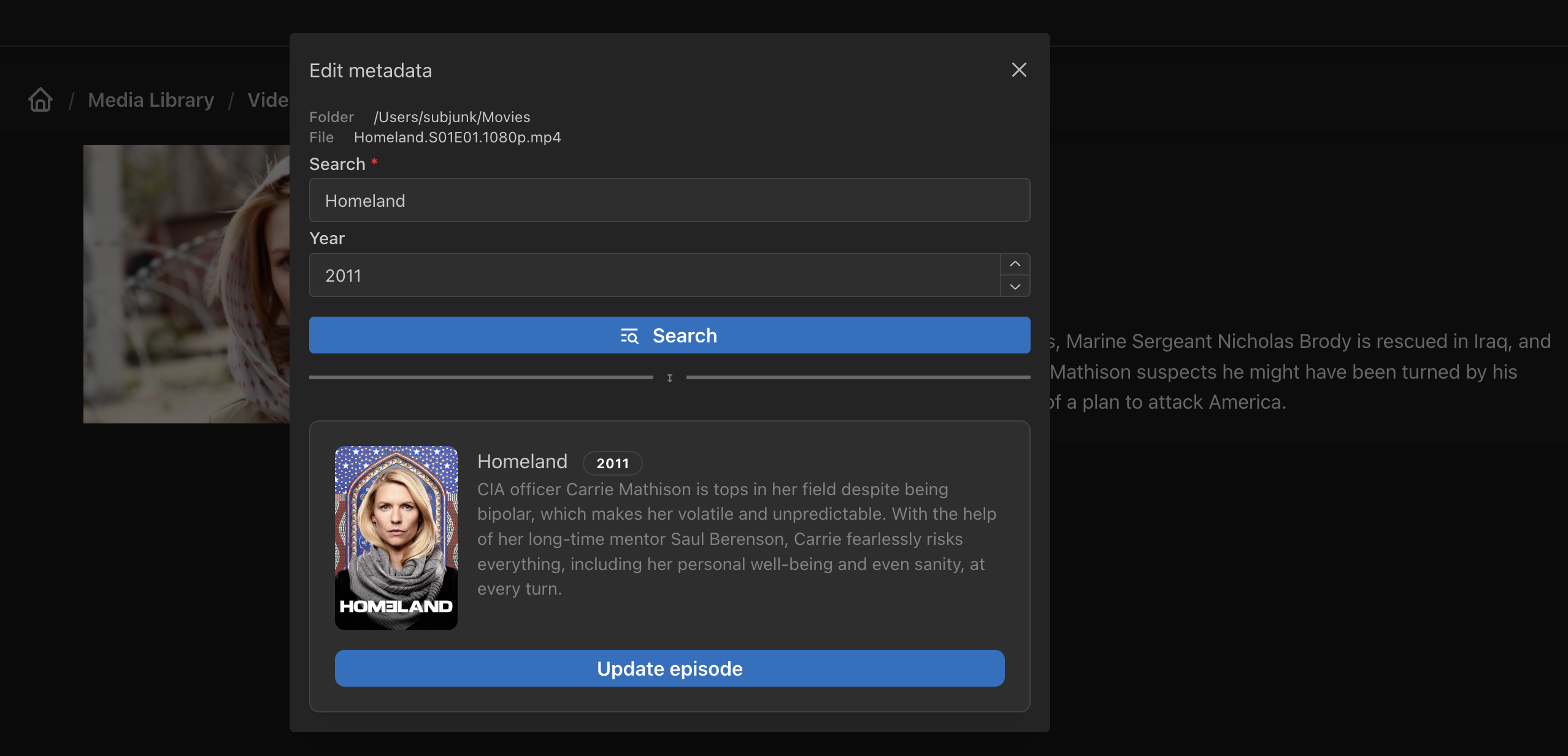Select the Homeland search input field
This screenshot has width=1568, height=756.
669,200
